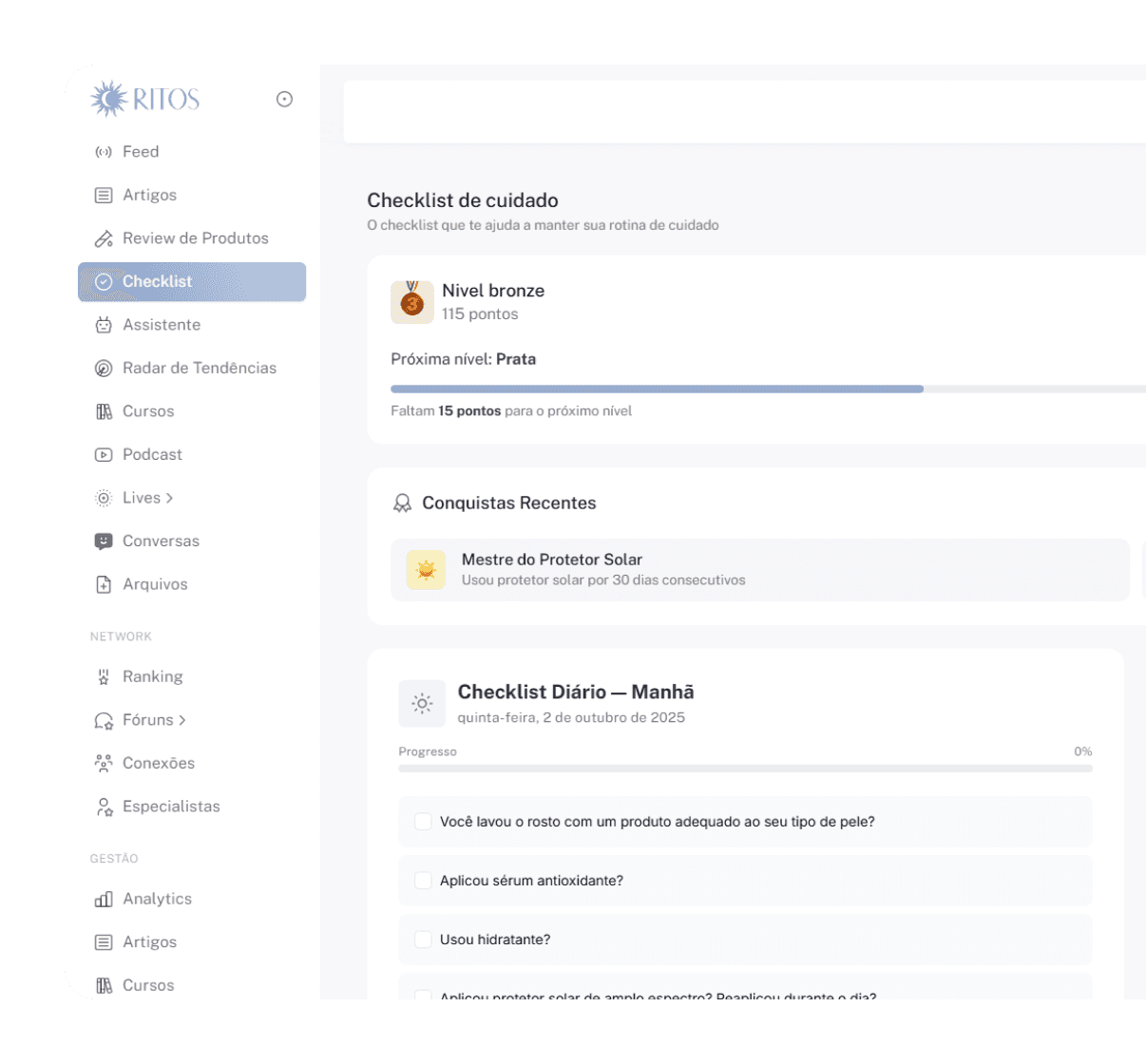Go to Especialistas in Network section
The width and height of the screenshot is (1146, 1064).
pyautogui.click(x=171, y=807)
